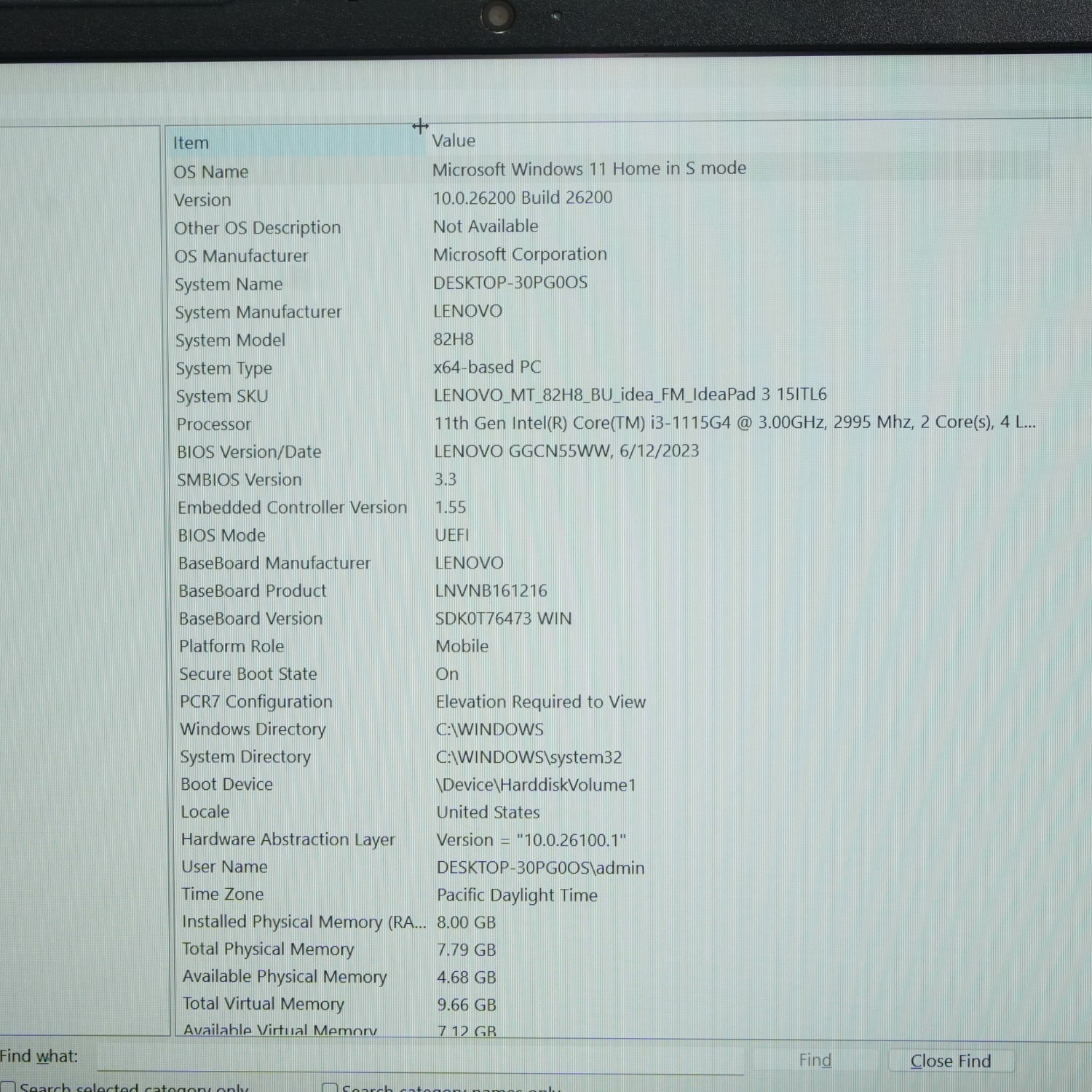The width and height of the screenshot is (1092, 1092).
Task: Select the Version item label
Action: [202, 199]
